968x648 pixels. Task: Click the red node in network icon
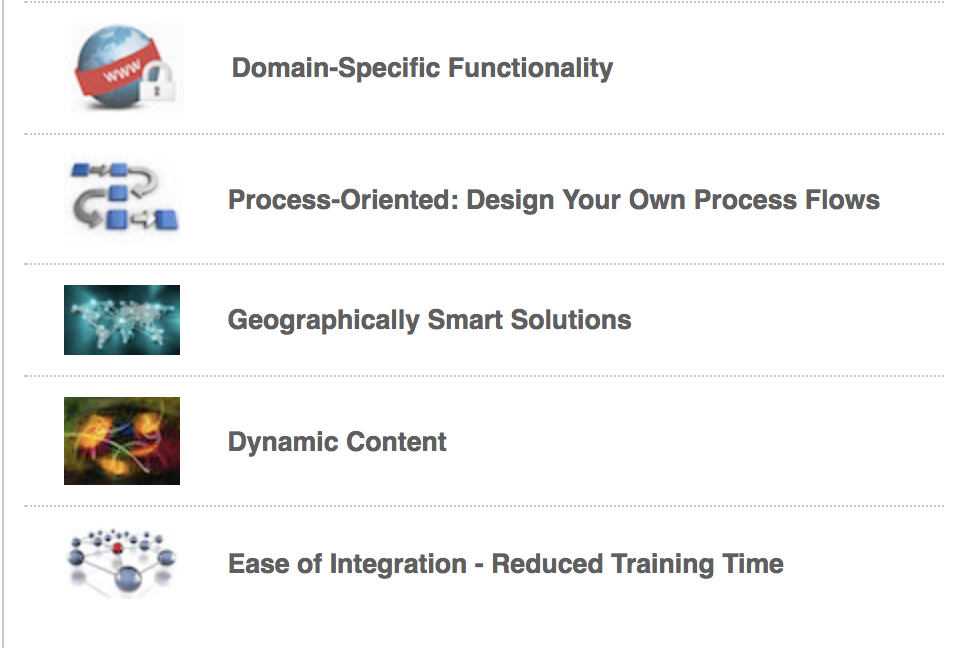[117, 548]
